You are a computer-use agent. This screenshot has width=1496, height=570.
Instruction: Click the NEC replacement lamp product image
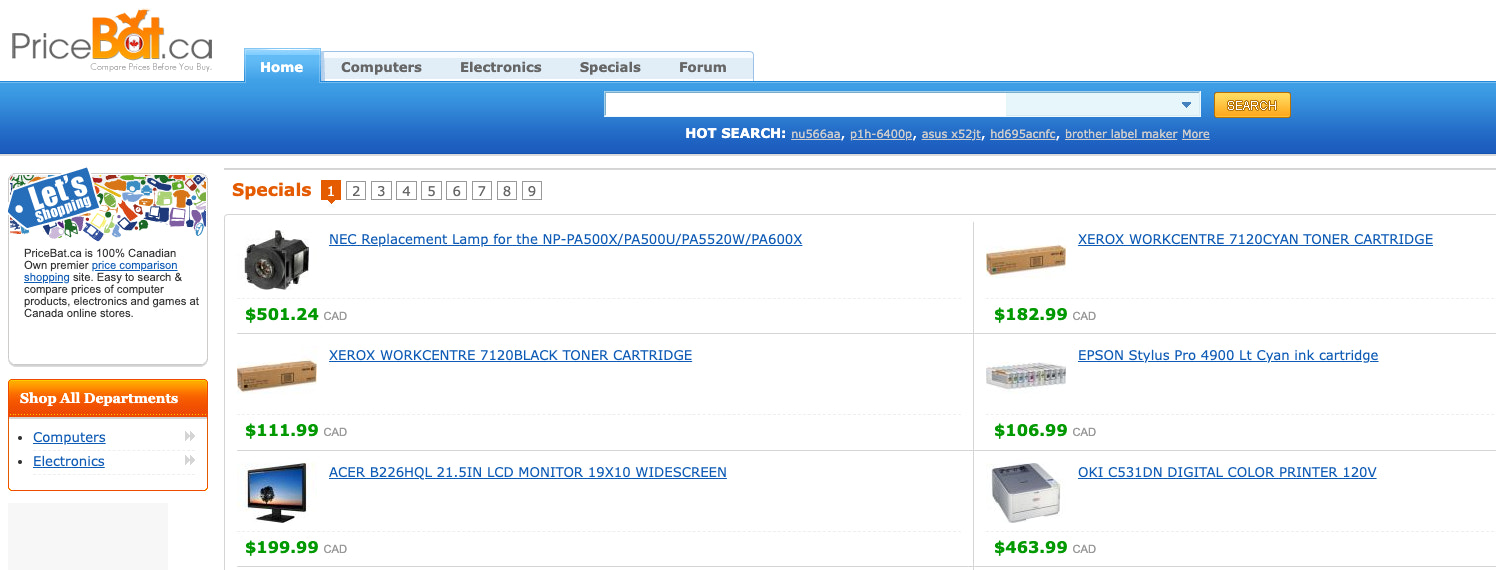coord(277,260)
